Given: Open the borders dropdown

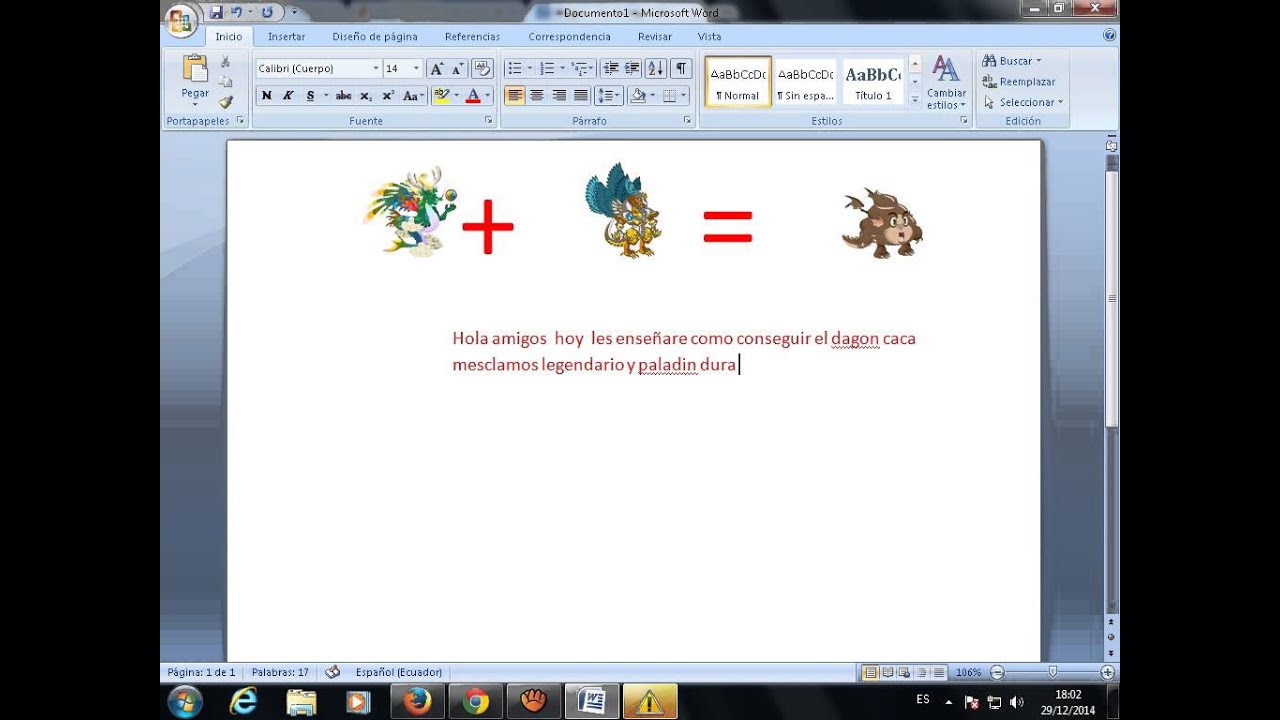Looking at the screenshot, I should 684,96.
